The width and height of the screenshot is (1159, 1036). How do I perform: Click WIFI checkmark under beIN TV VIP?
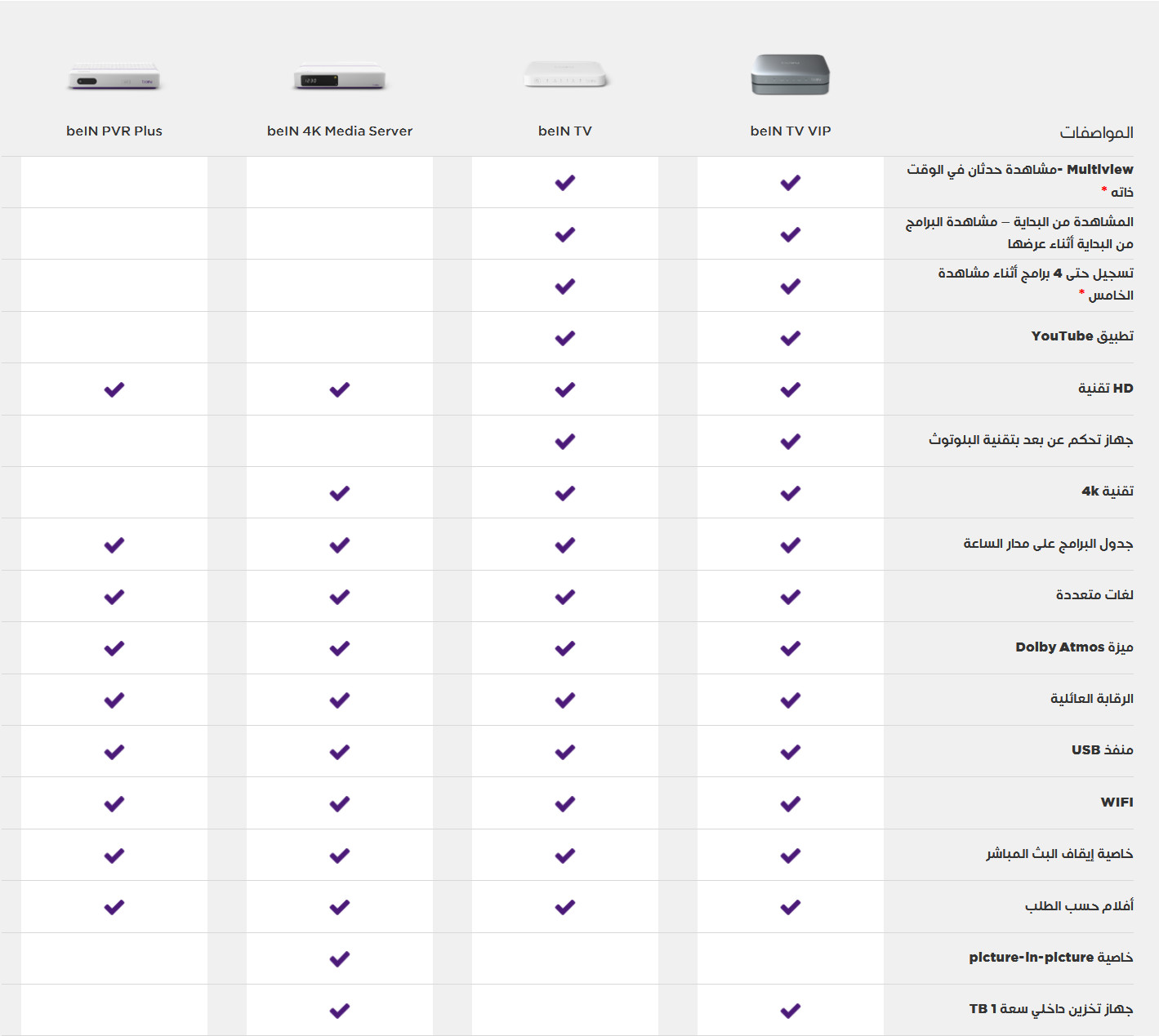pos(790,804)
